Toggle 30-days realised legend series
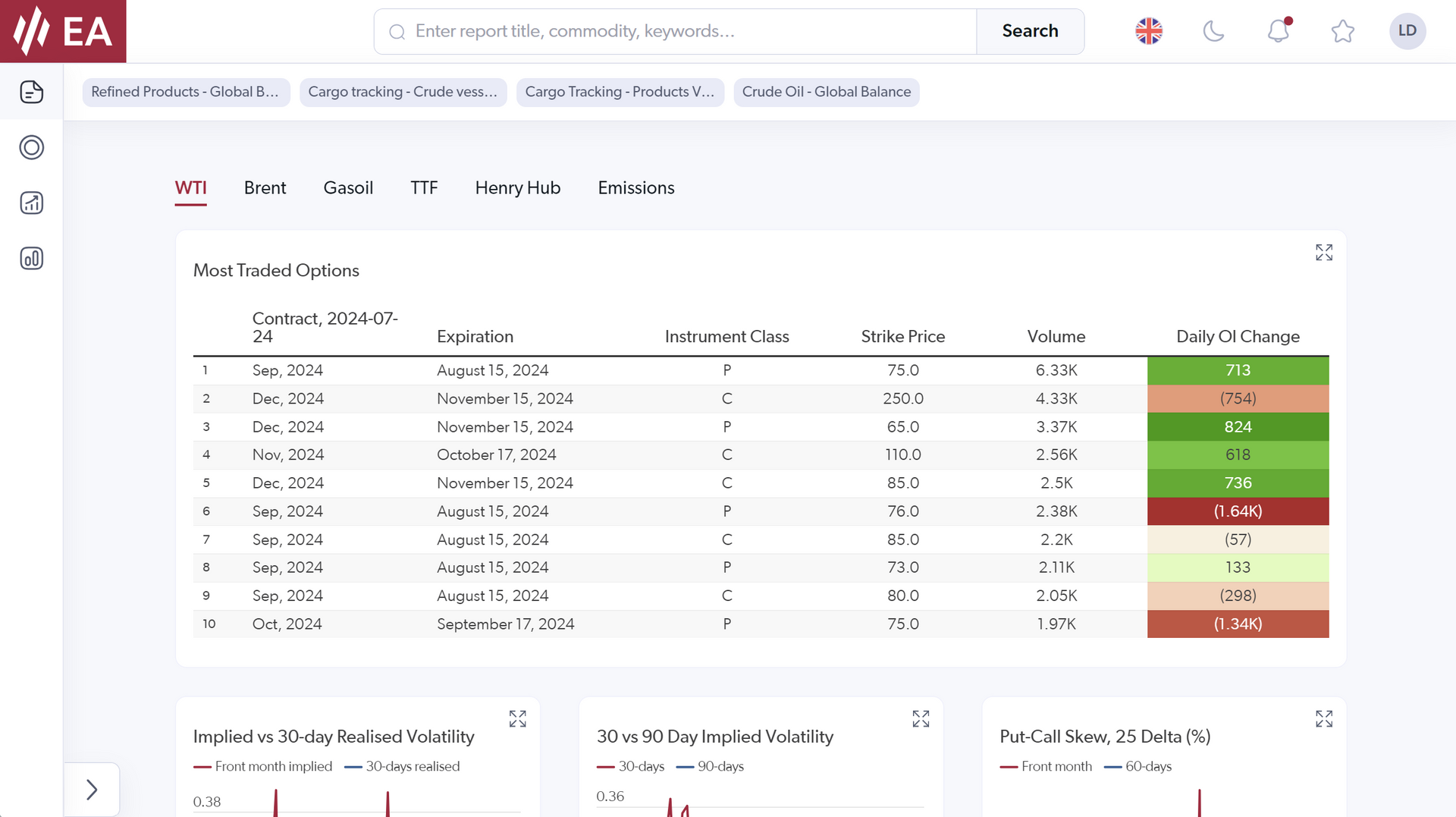The width and height of the screenshot is (1456, 817). 402,766
